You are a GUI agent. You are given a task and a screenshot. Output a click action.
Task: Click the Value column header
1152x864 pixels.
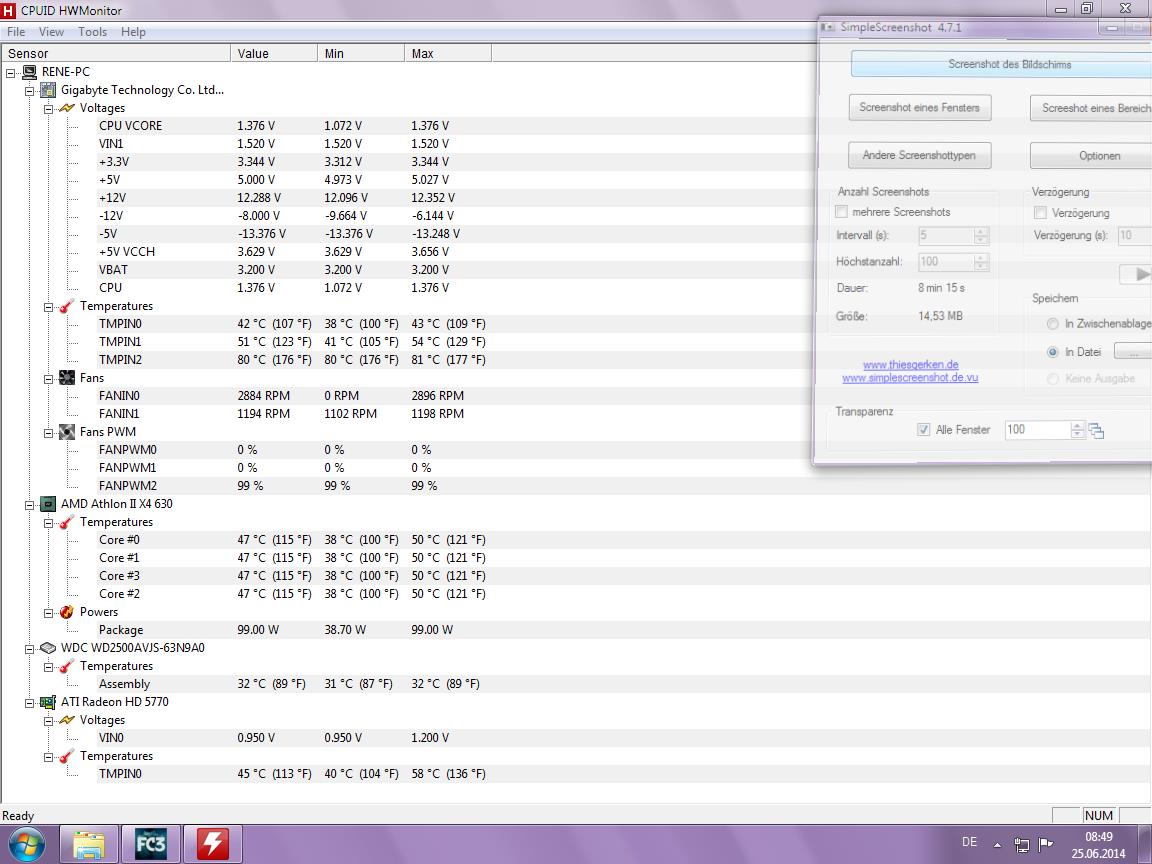274,54
